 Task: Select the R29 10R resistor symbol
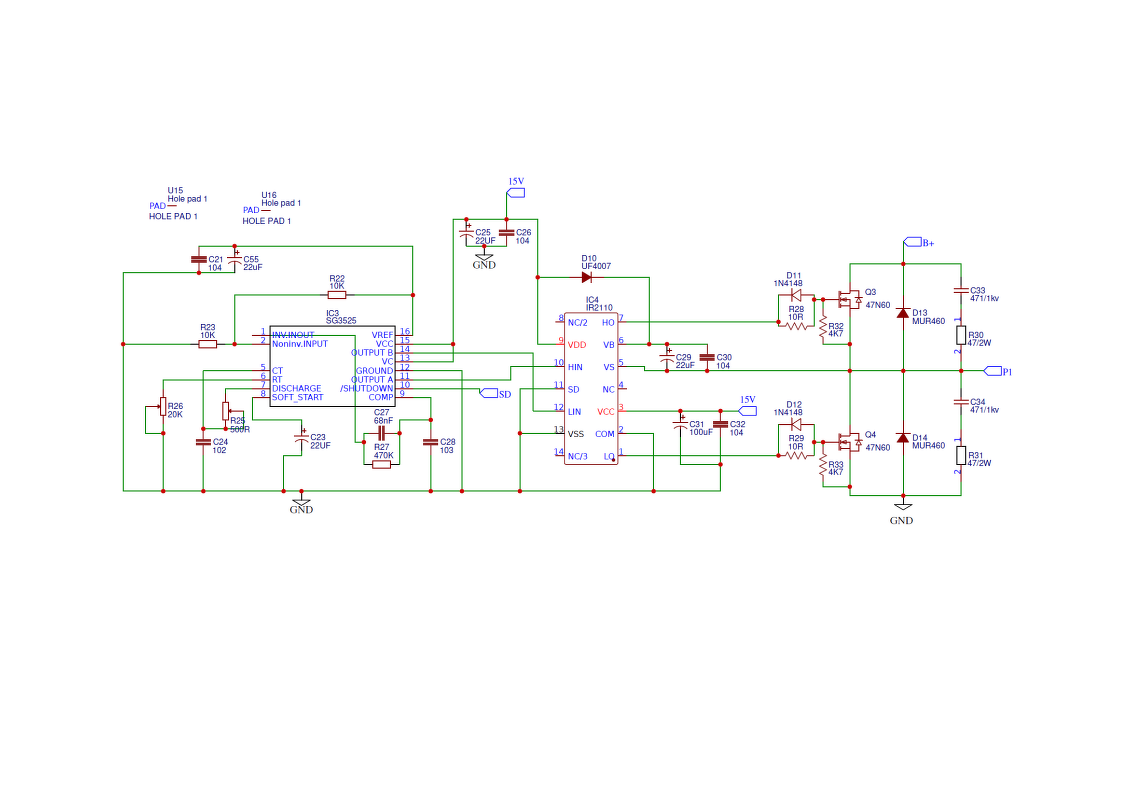[796, 454]
